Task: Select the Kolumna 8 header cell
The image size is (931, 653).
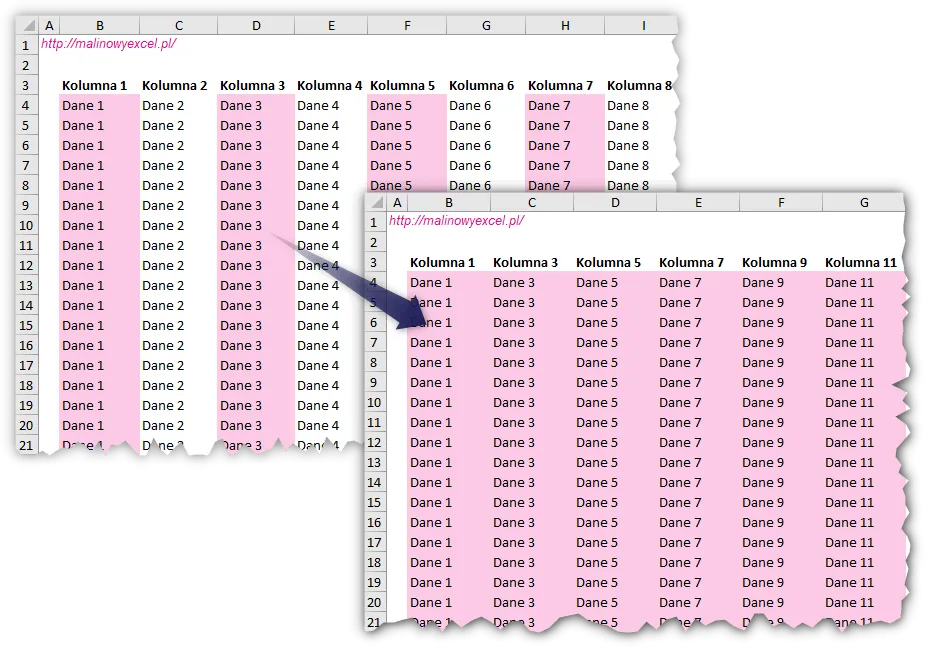Action: click(x=638, y=86)
